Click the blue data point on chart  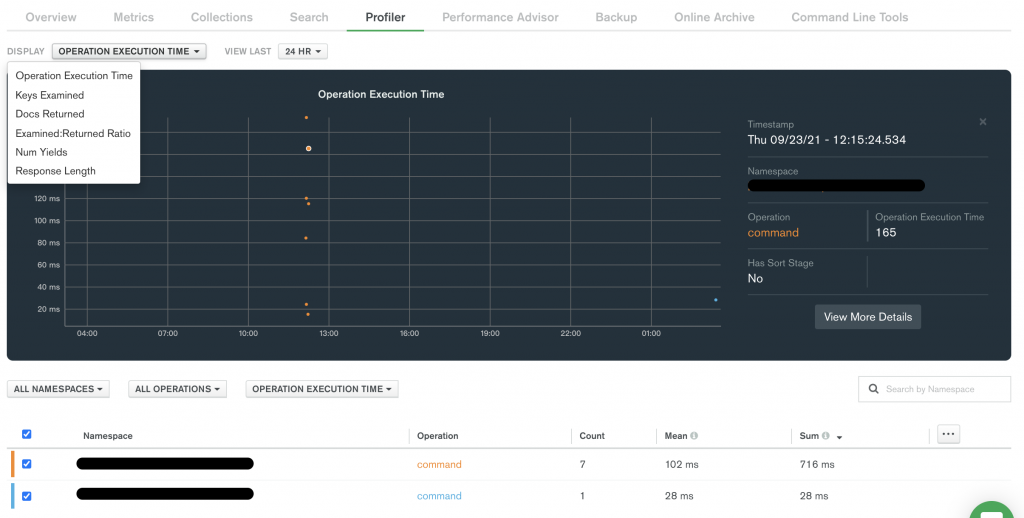point(716,300)
